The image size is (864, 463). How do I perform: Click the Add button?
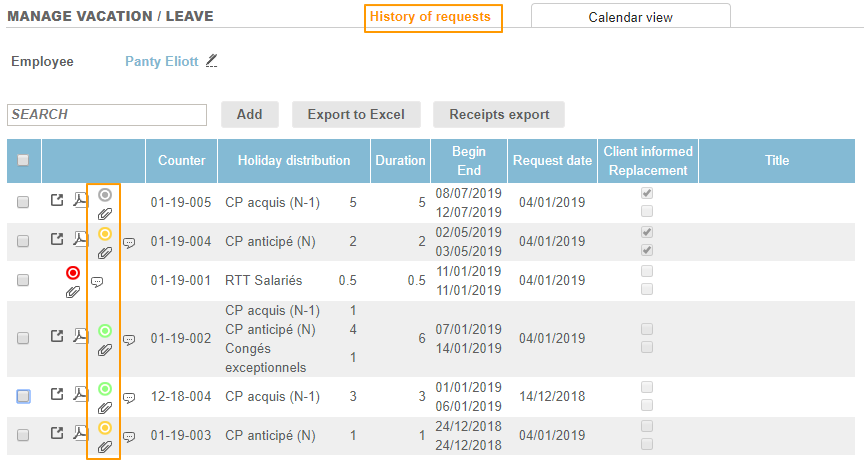249,114
